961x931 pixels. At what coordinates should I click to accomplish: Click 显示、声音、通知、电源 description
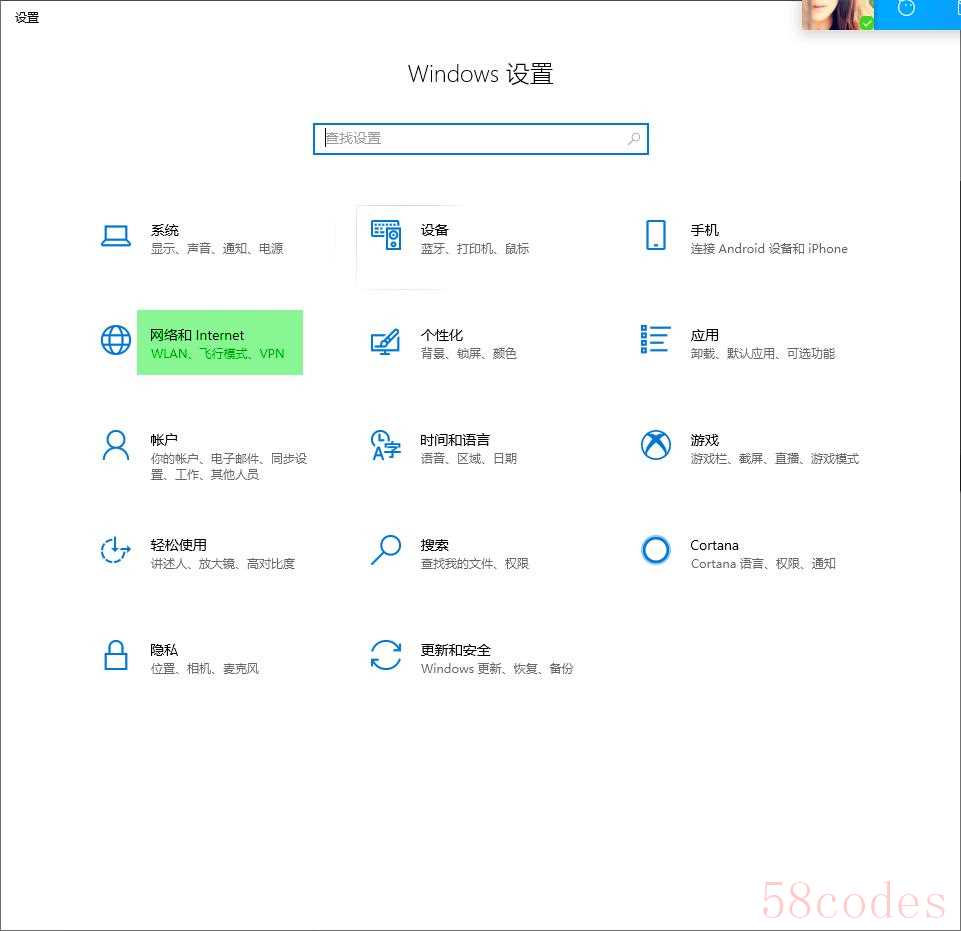coord(217,248)
